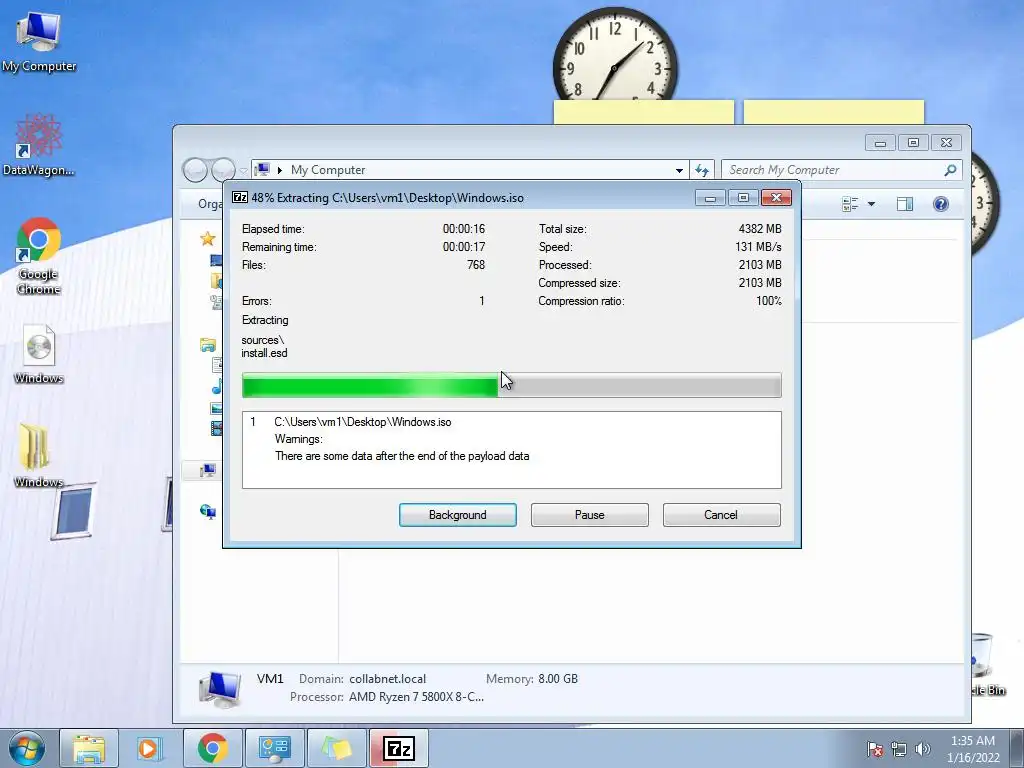Click the right yellow sticky note
Viewport: 1024px width, 768px height.
(x=833, y=112)
